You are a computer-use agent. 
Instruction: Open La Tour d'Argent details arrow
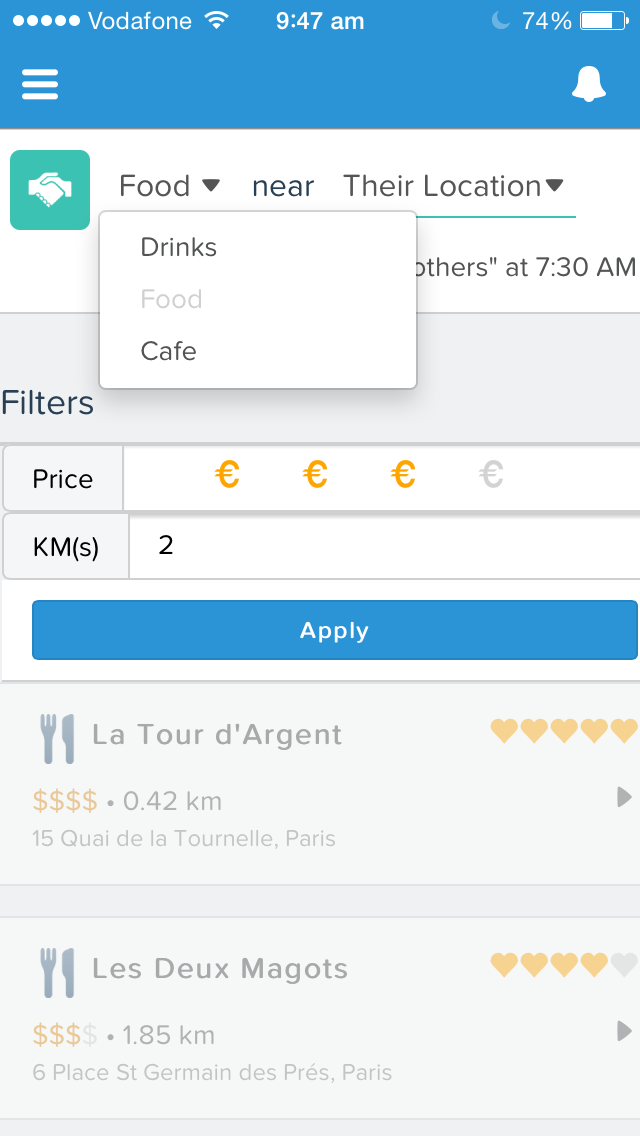624,798
